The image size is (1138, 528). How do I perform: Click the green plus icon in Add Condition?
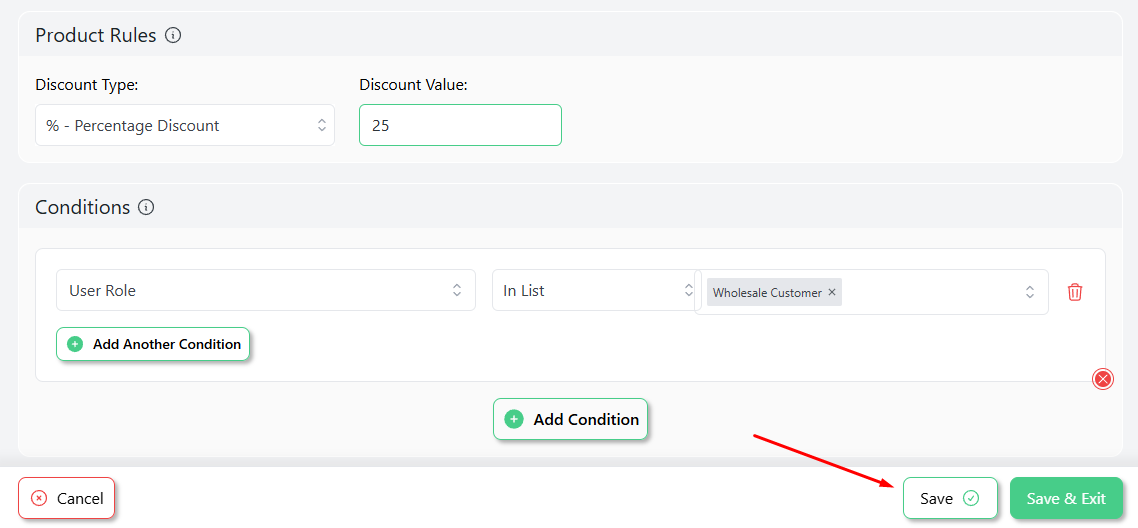tap(514, 419)
